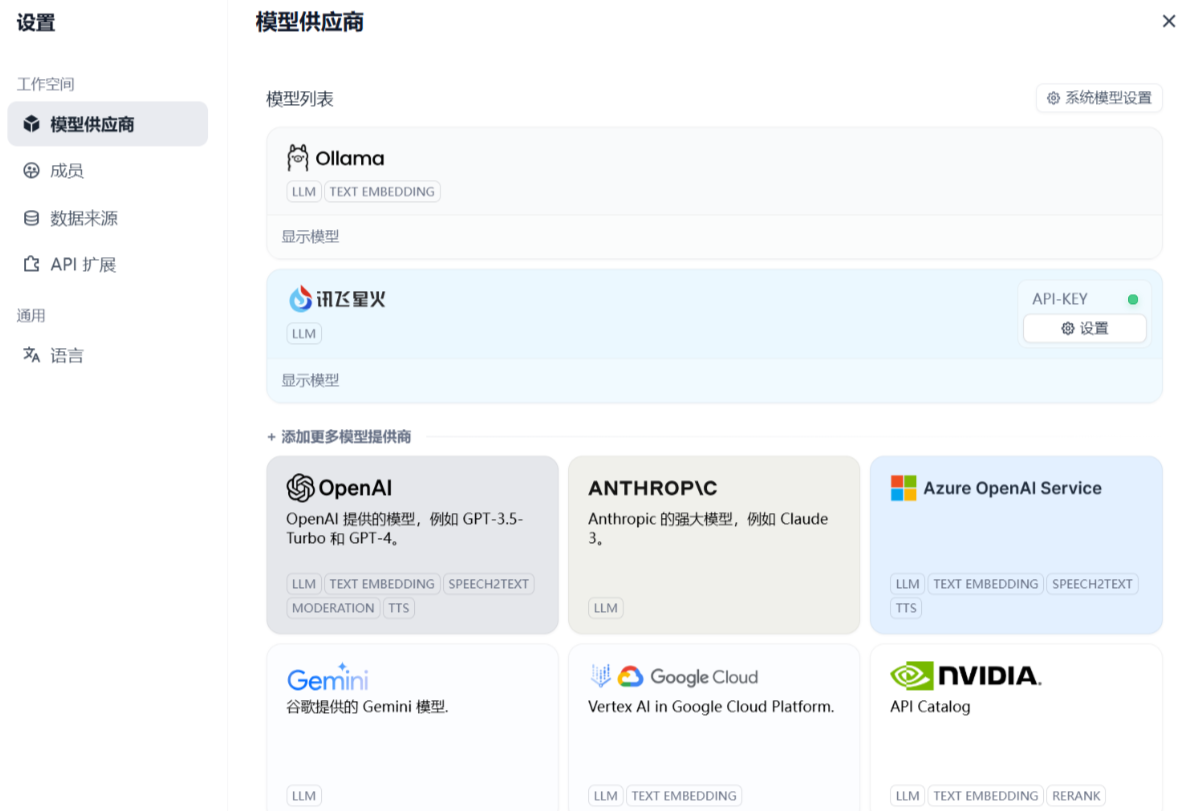Viewport: 1182px width, 811px height.
Task: Click the TEXT EMBEDDING tag on Azure card
Action: [985, 583]
